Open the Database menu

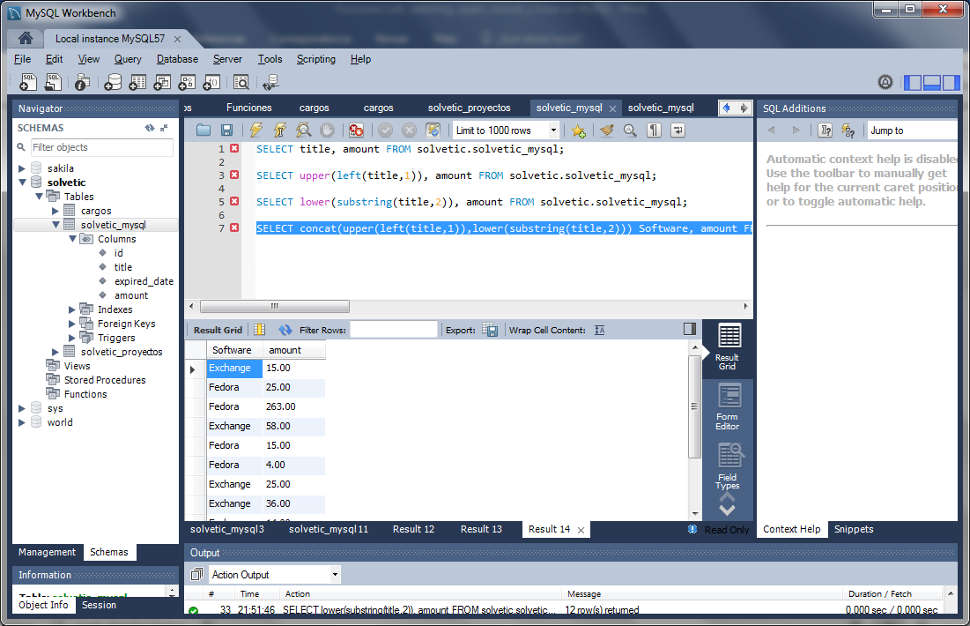pos(177,59)
